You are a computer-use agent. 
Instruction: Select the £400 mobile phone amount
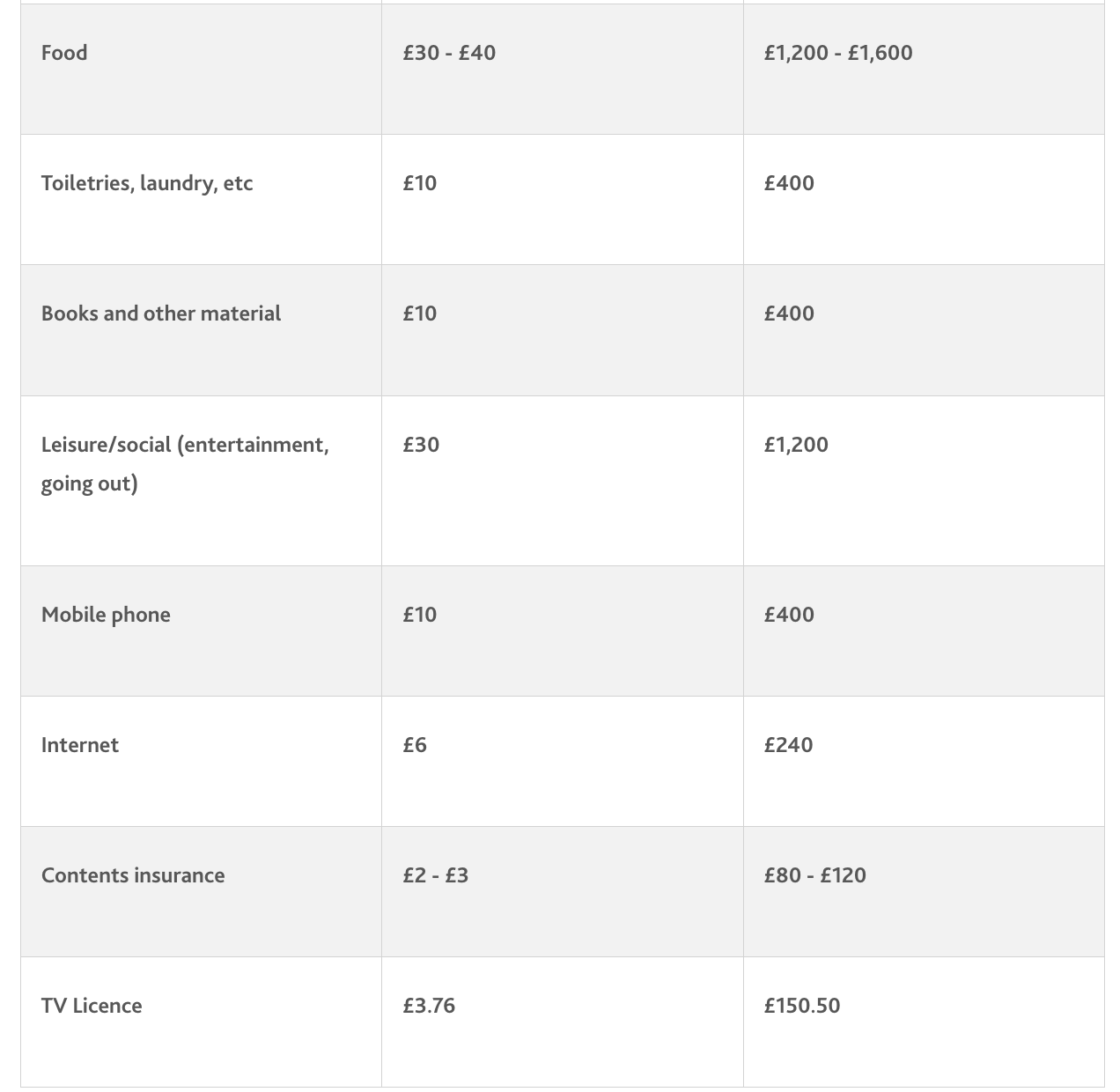click(x=789, y=615)
